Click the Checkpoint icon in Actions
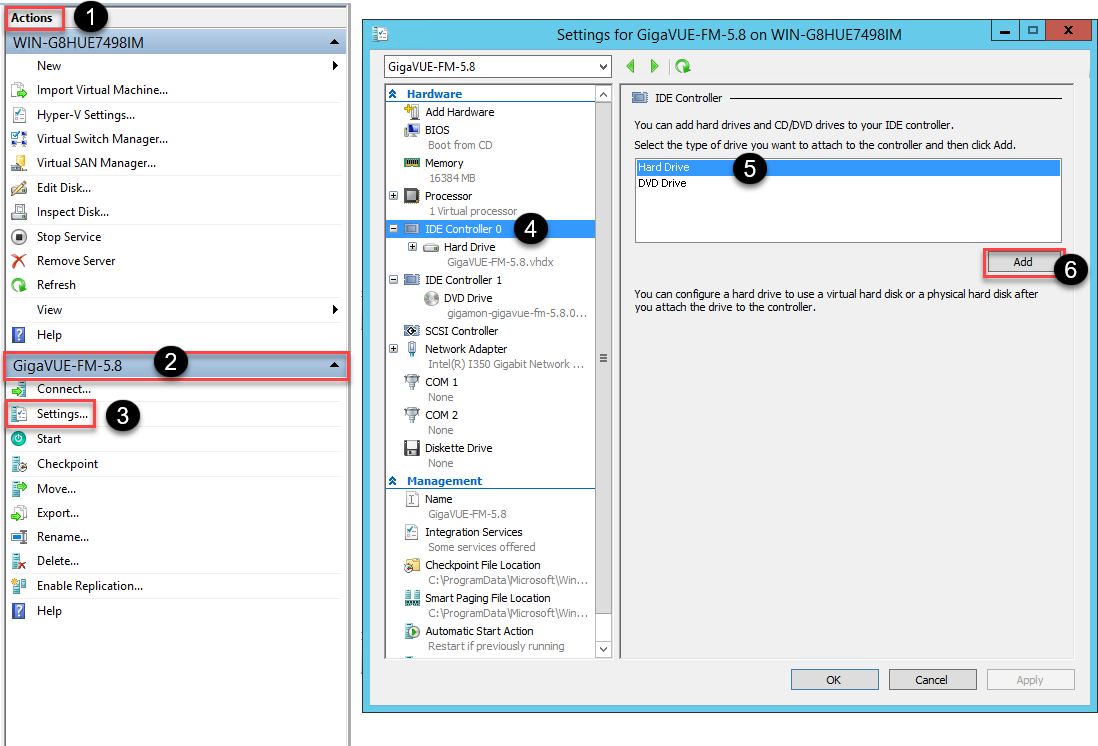This screenshot has height=746, width=1098. [x=18, y=464]
